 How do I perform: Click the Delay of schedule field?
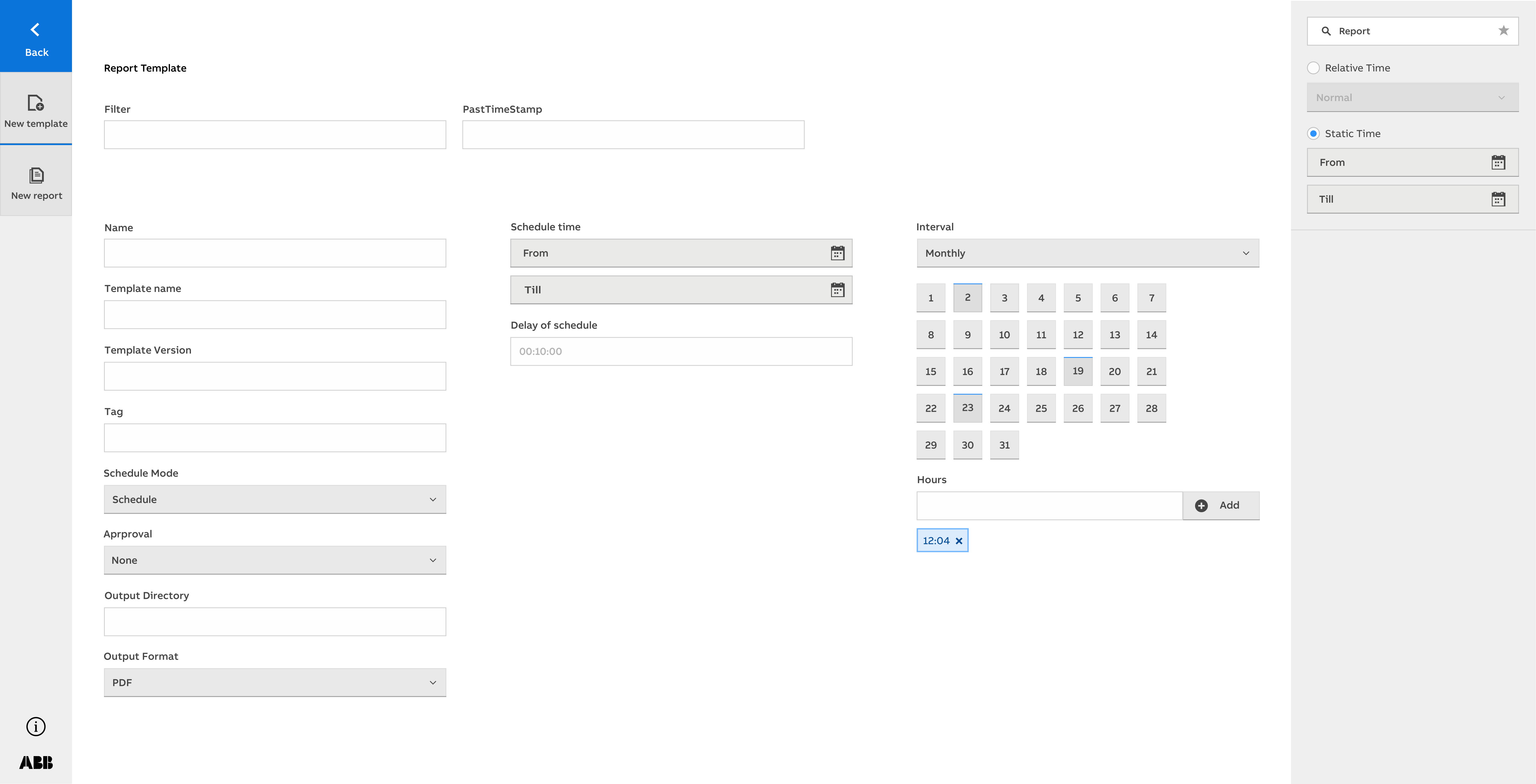click(681, 352)
